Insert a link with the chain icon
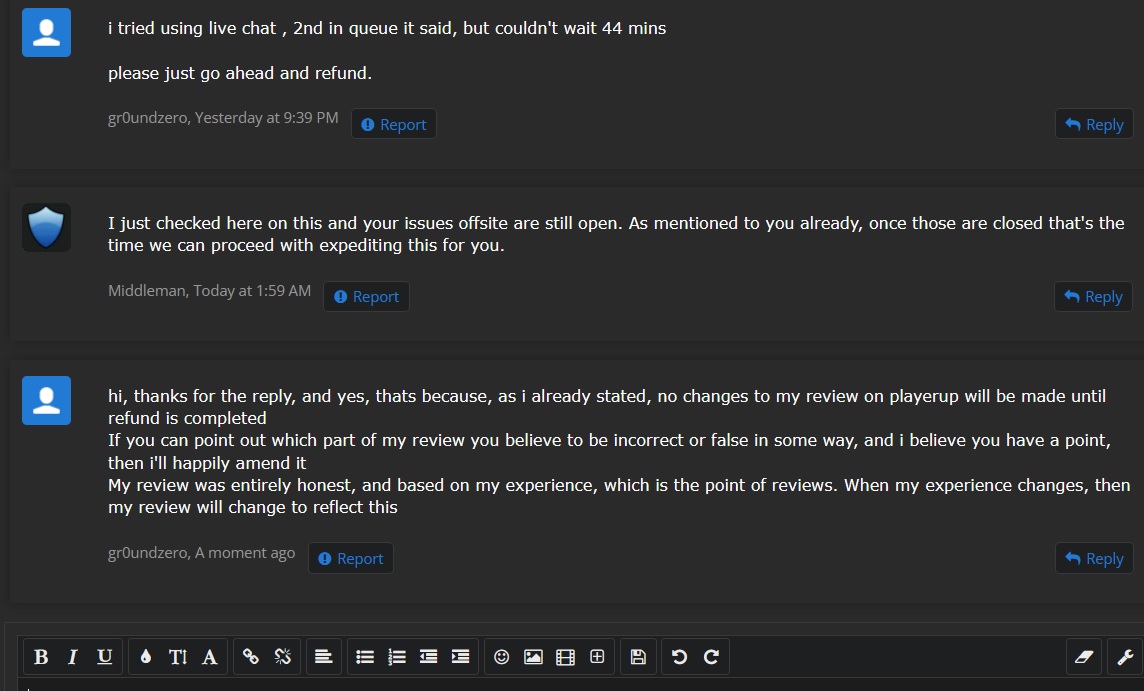The height and width of the screenshot is (691, 1144). pyautogui.click(x=250, y=657)
